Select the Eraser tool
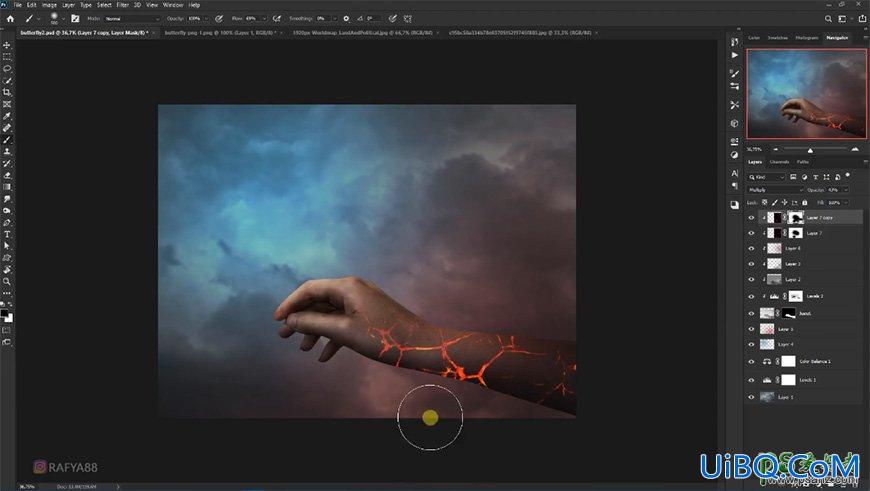Image resolution: width=870 pixels, height=491 pixels. [7, 175]
